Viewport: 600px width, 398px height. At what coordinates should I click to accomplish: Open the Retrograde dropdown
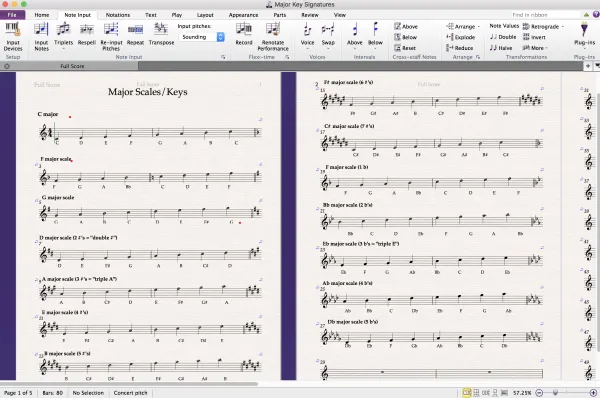click(543, 26)
